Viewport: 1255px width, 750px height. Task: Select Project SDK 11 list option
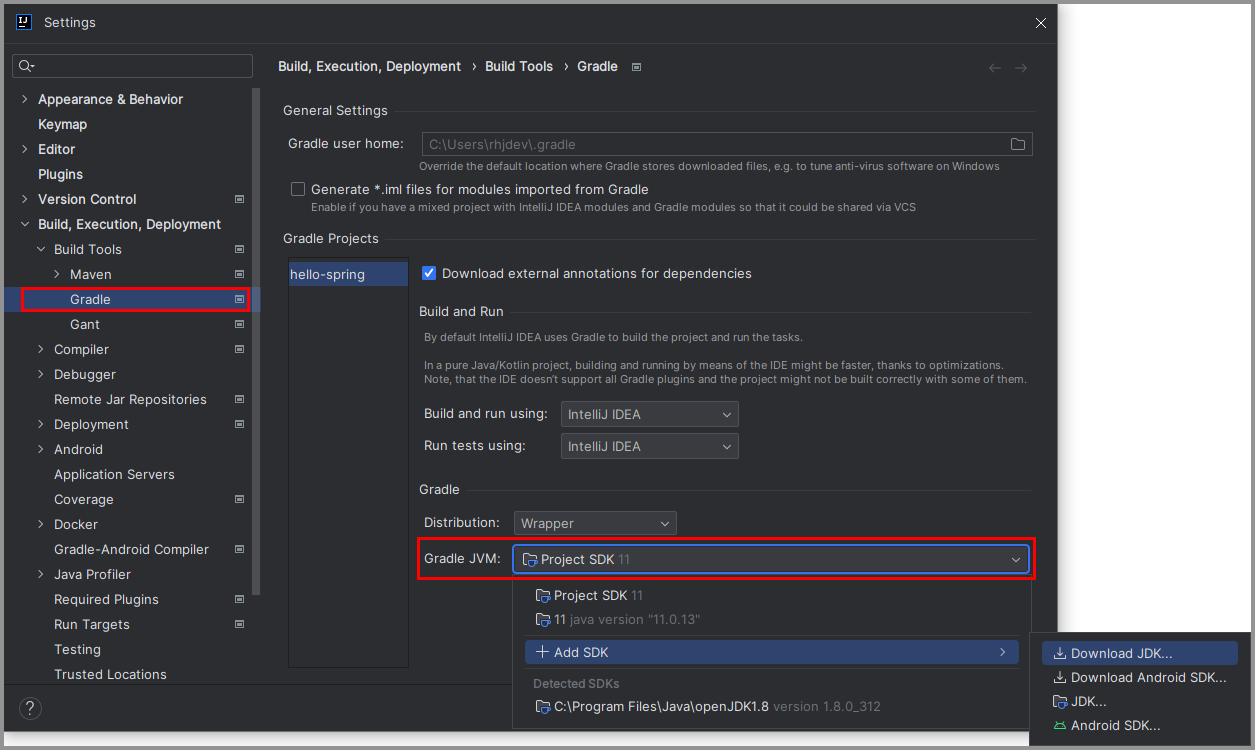click(x=772, y=595)
